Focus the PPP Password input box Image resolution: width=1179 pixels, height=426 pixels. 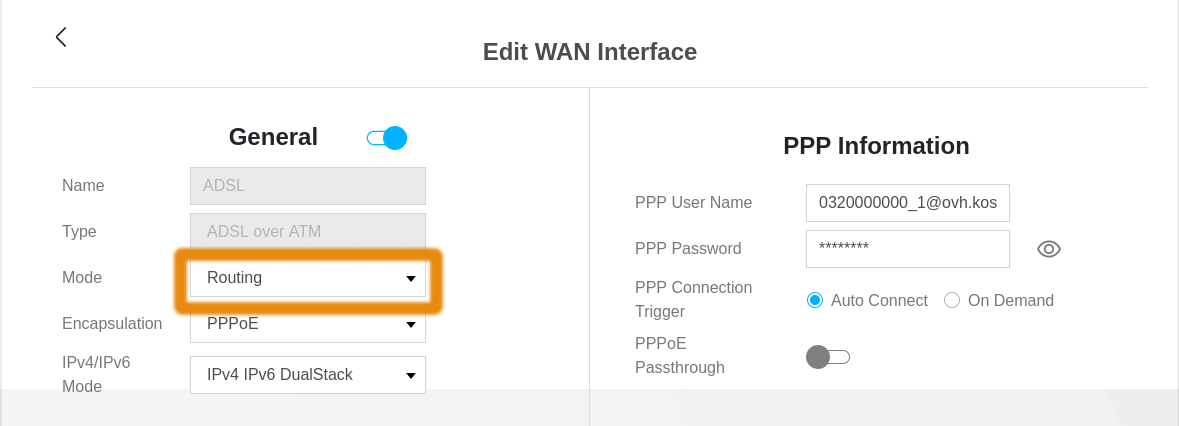click(907, 249)
